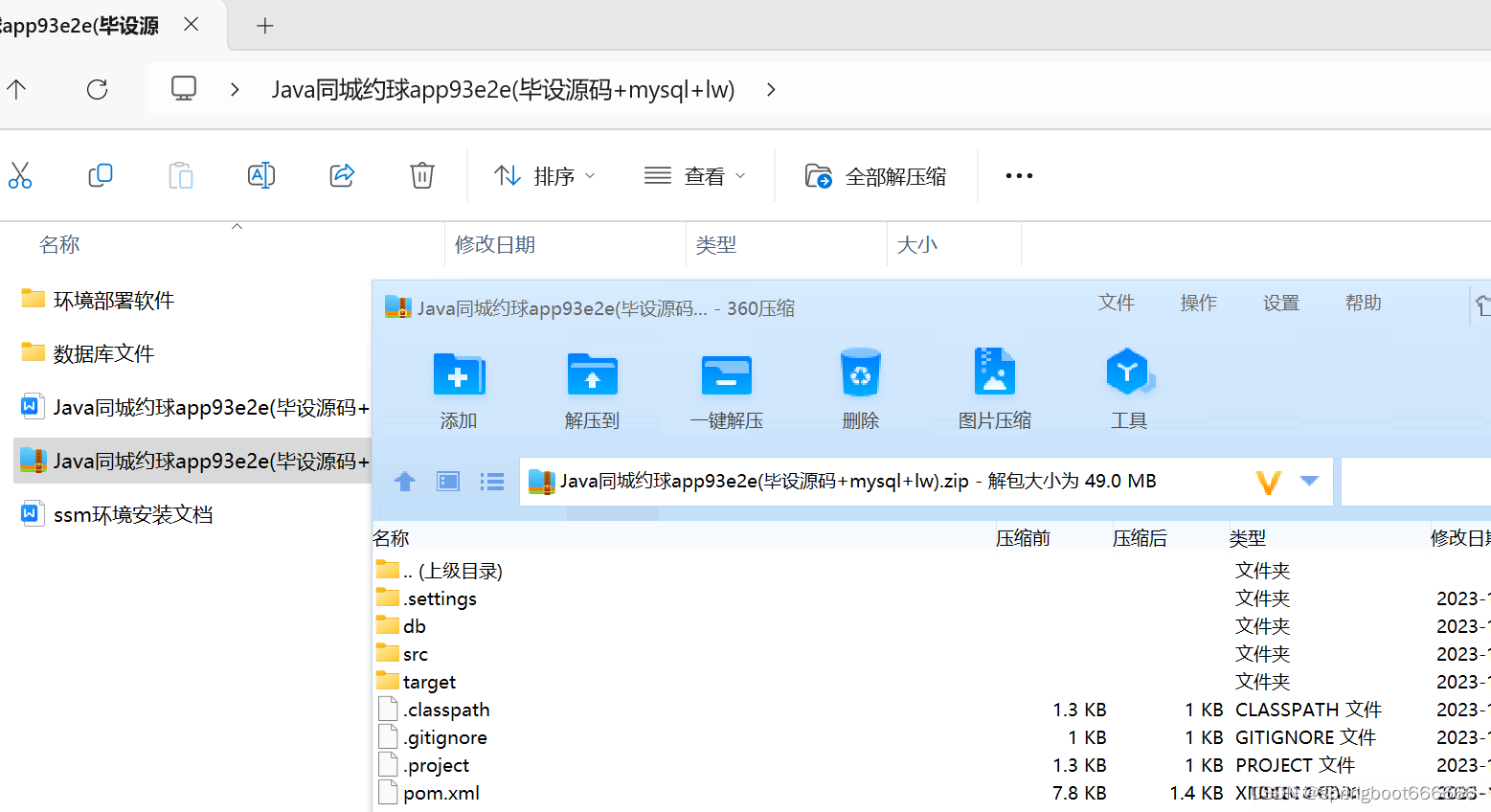Select the 环境部署软件 folder
This screenshot has height=812, width=1491.
coord(98,301)
